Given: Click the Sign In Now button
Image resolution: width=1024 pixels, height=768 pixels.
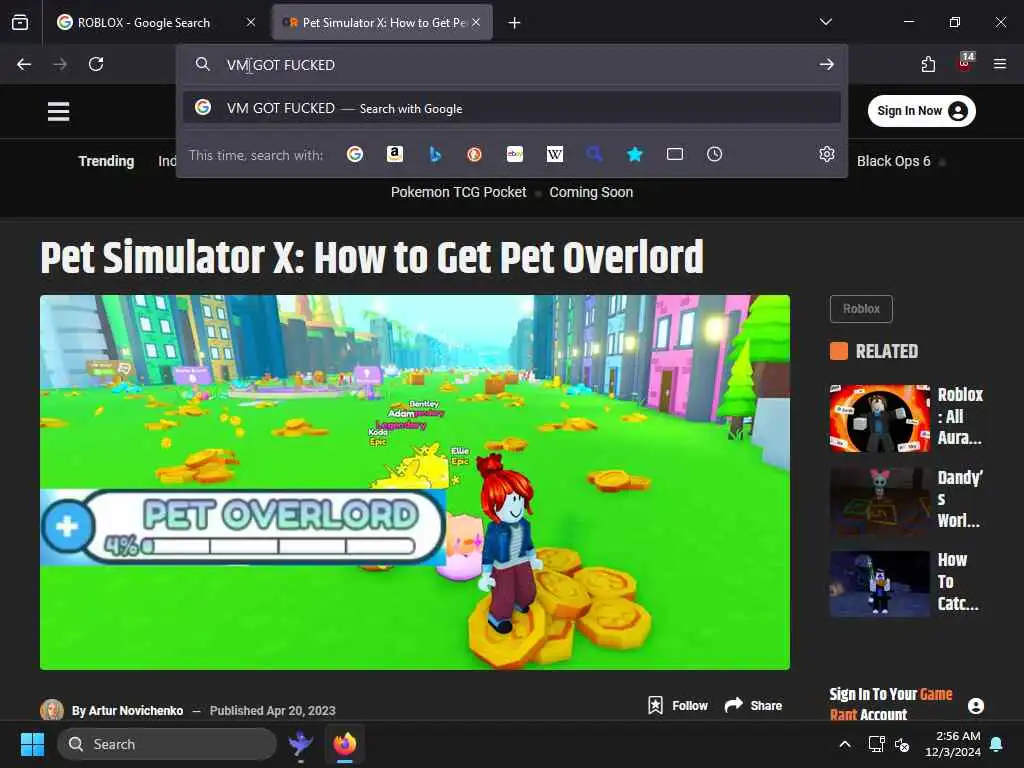Looking at the screenshot, I should (x=921, y=111).
